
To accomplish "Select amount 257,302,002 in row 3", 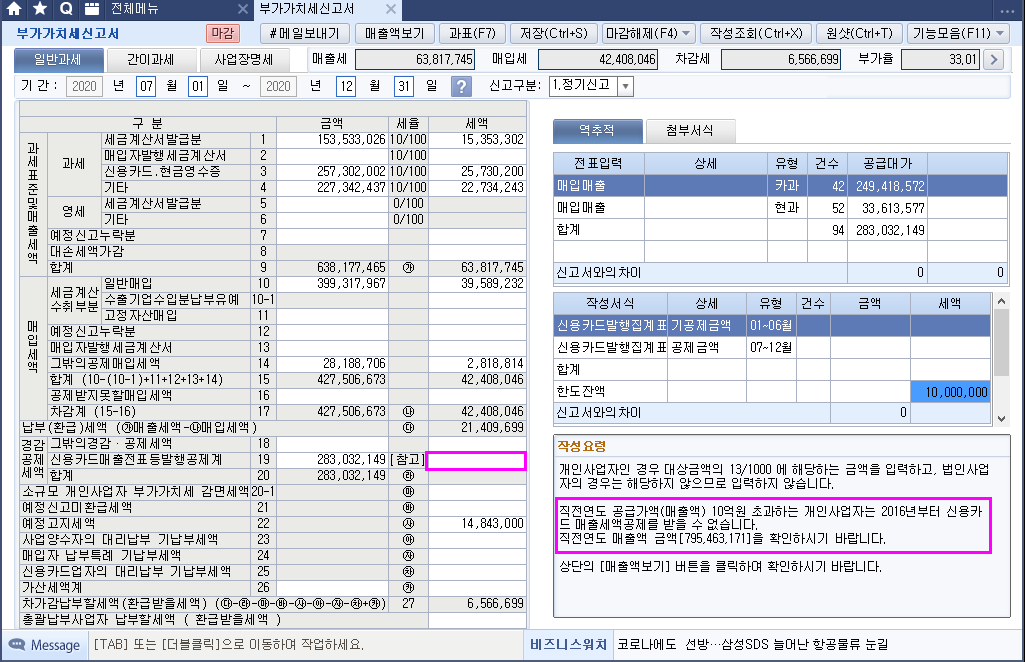I will point(332,172).
